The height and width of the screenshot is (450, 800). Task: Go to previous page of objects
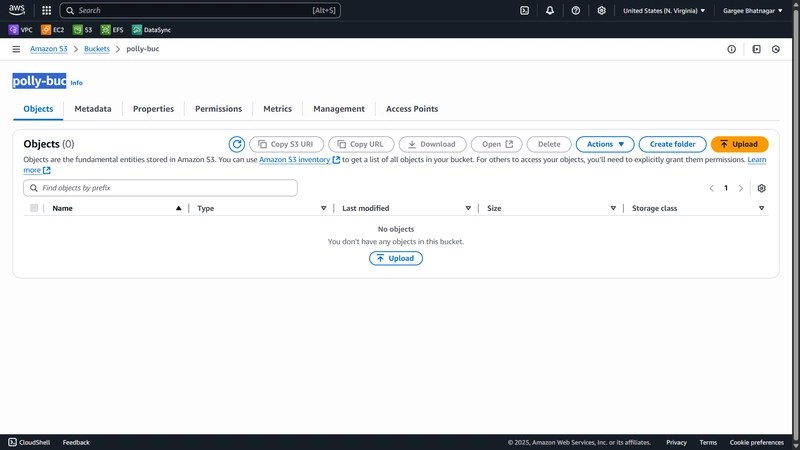[711, 188]
